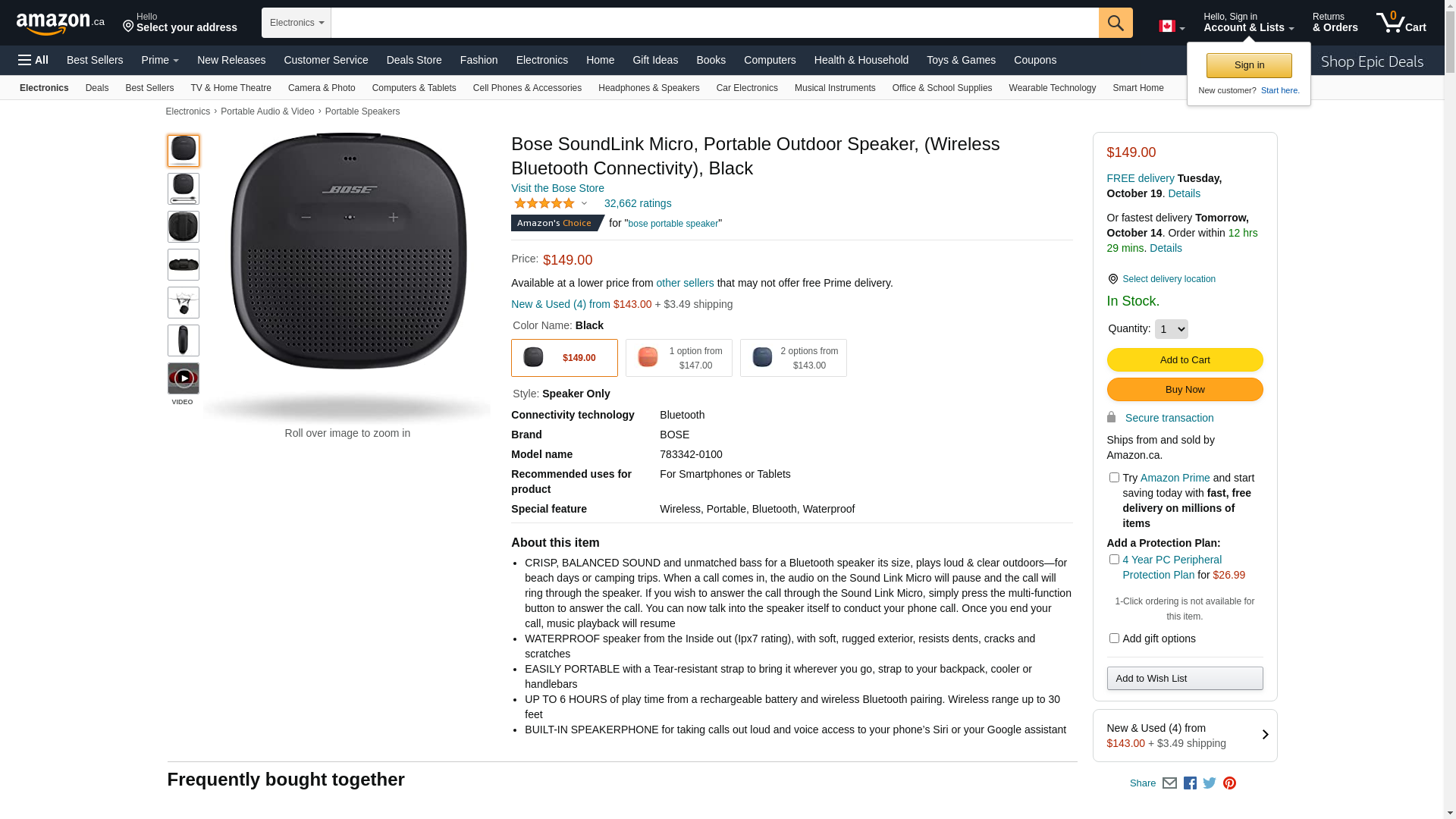Share product via Facebook icon
1456x819 pixels.
1190,783
